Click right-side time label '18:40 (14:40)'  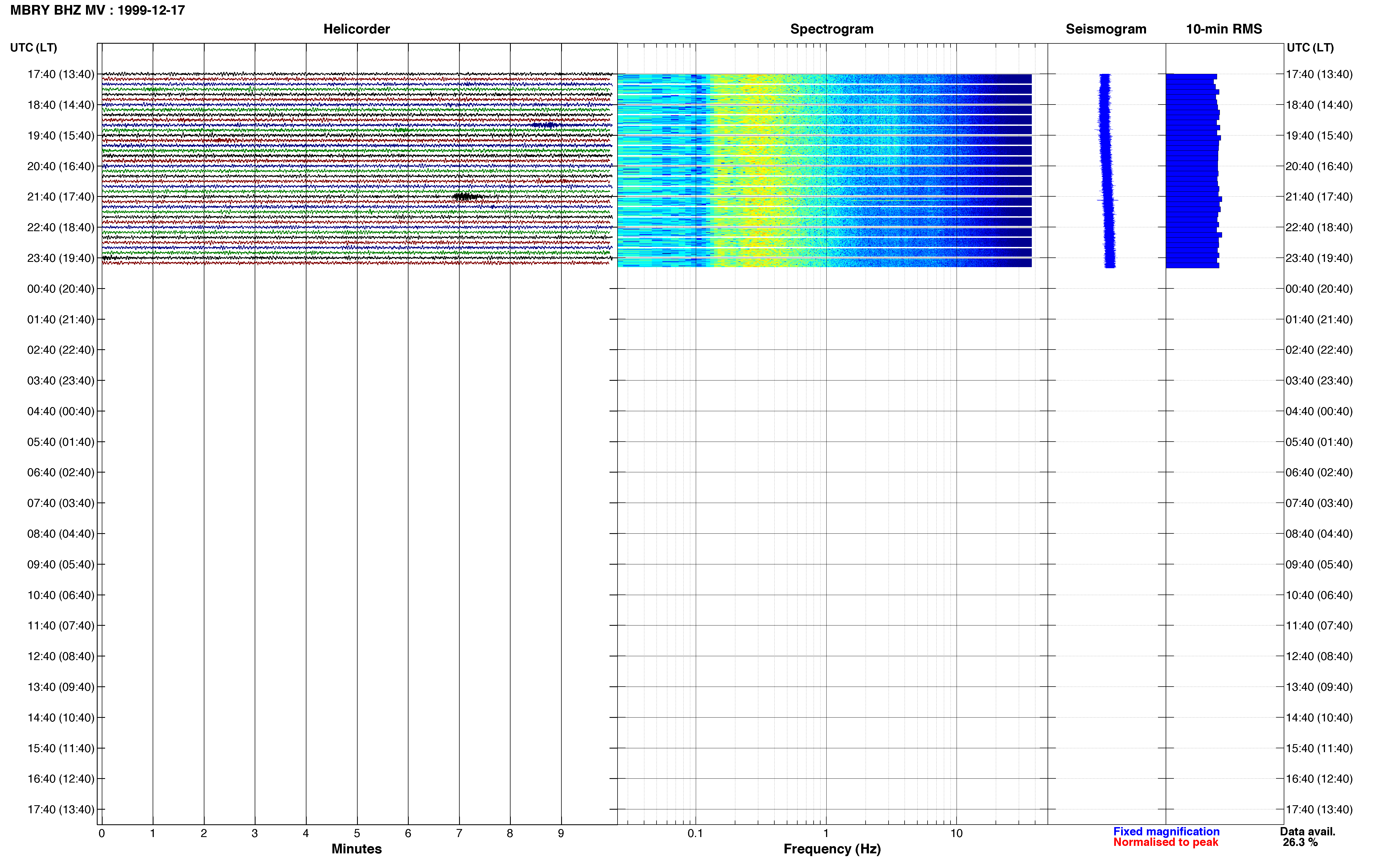(1319, 105)
